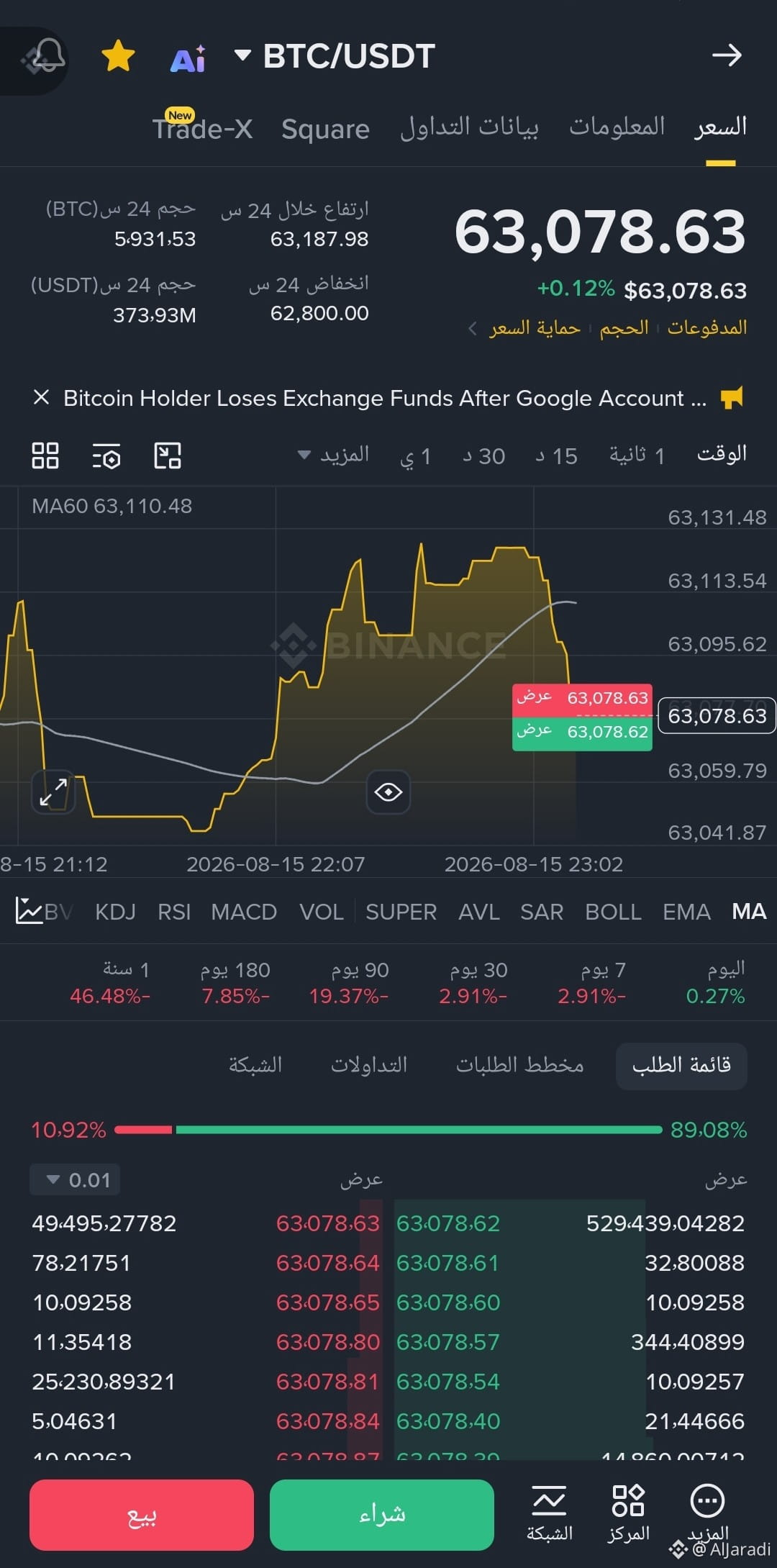Enable the BOLL indicator

pyautogui.click(x=613, y=912)
